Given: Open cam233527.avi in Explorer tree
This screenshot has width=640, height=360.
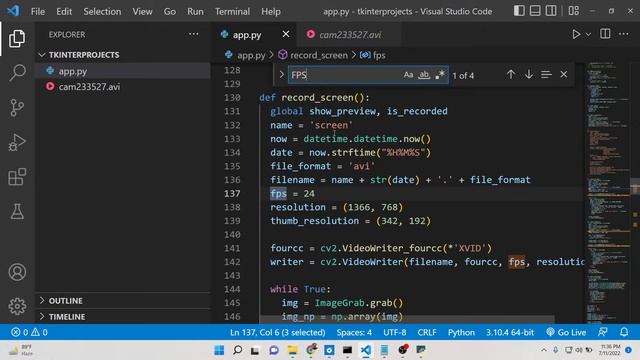Looking at the screenshot, I should 122,87.
